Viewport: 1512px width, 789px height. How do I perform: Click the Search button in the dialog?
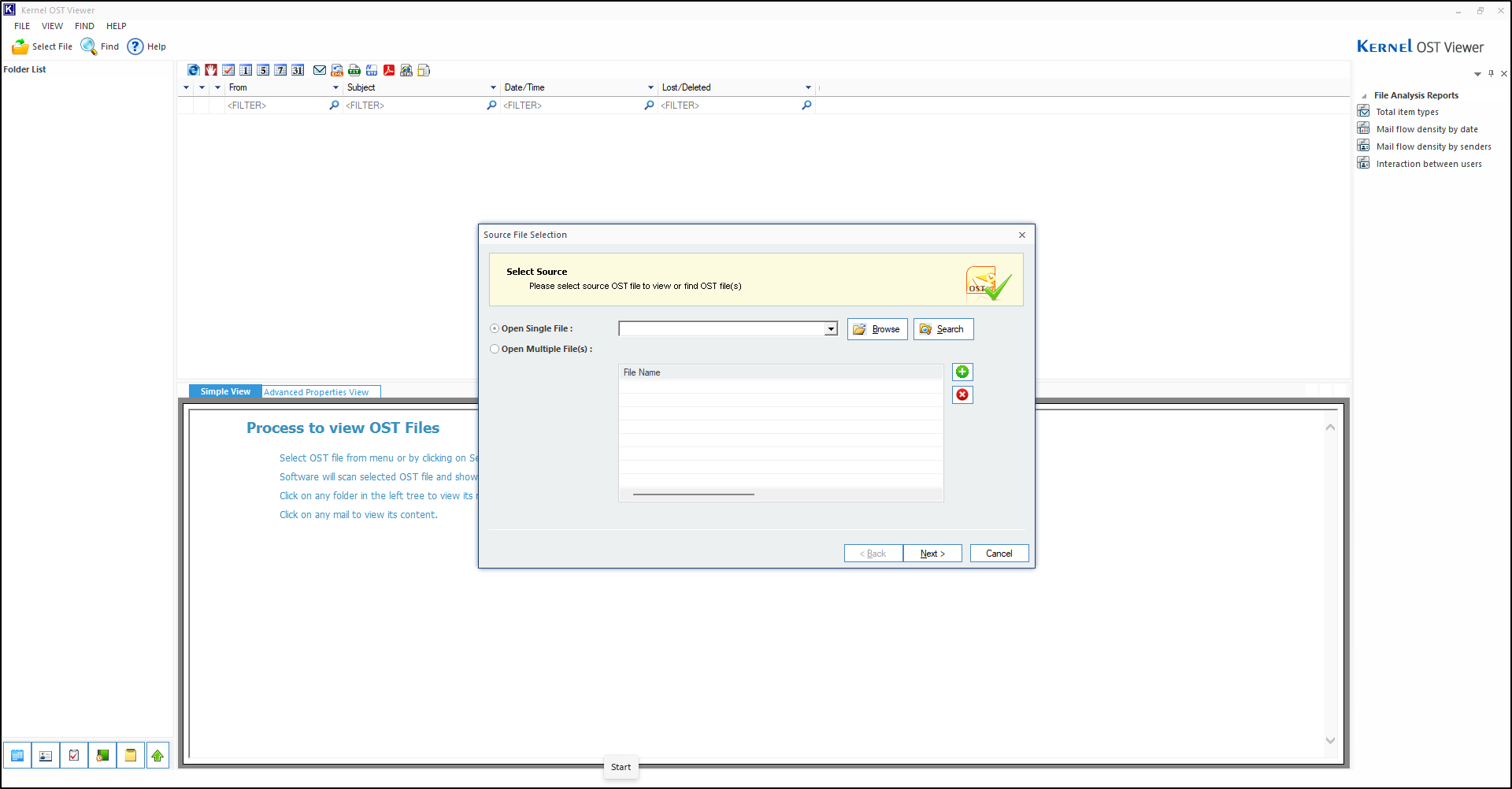click(x=943, y=329)
